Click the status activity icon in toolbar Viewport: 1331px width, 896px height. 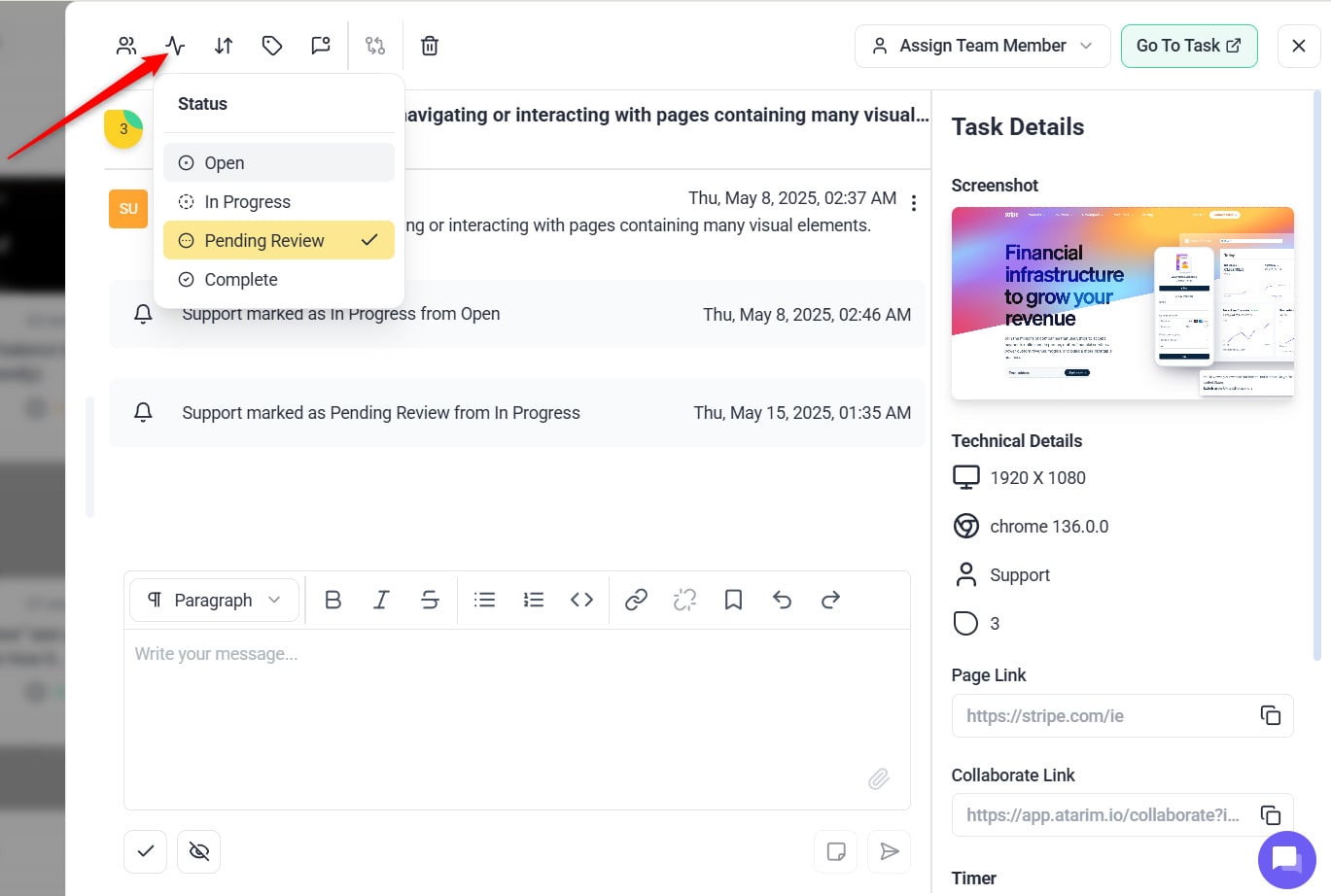175,46
